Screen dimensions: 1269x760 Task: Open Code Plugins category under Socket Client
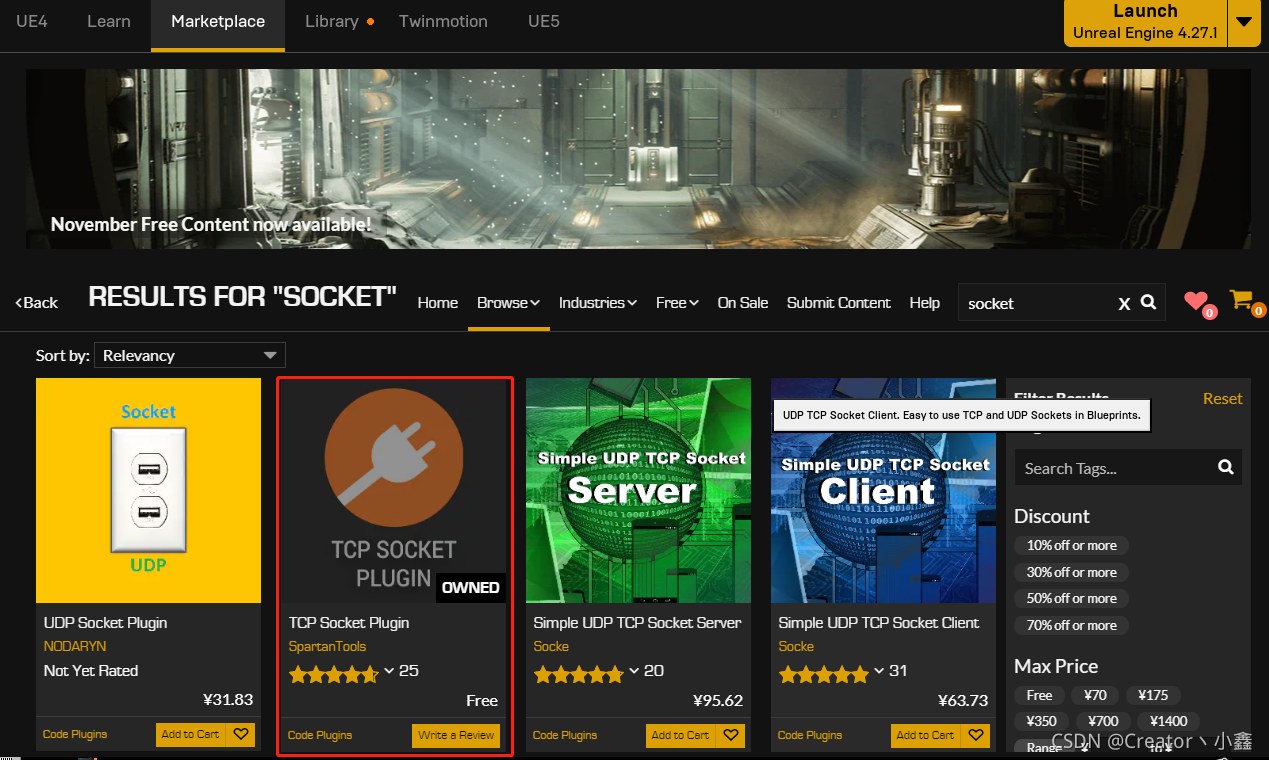pyautogui.click(x=810, y=735)
